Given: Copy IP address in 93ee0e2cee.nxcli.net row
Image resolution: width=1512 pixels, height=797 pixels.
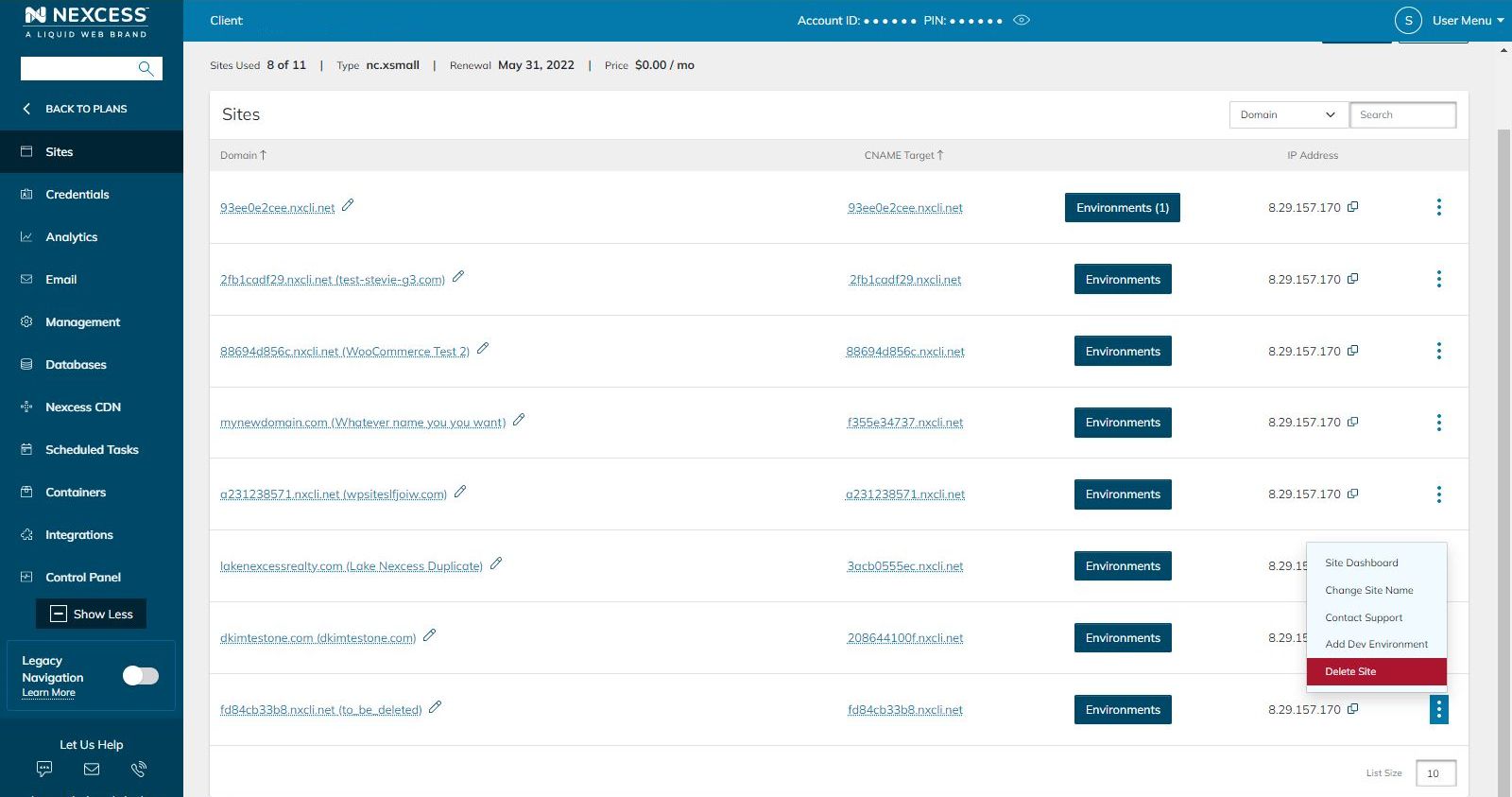Looking at the screenshot, I should point(1352,206).
